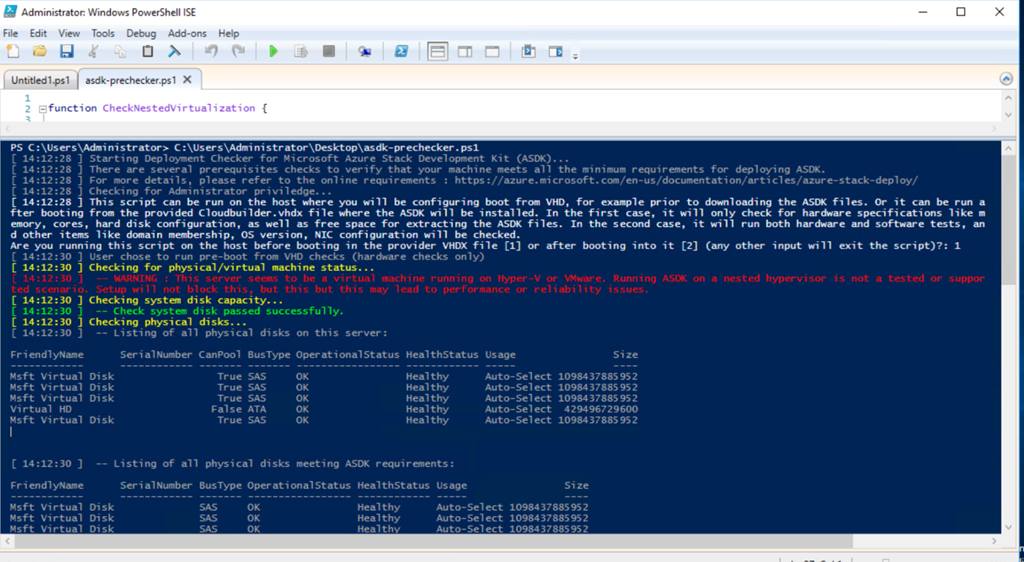Save the script with the floppy disk icon

[x=67, y=52]
